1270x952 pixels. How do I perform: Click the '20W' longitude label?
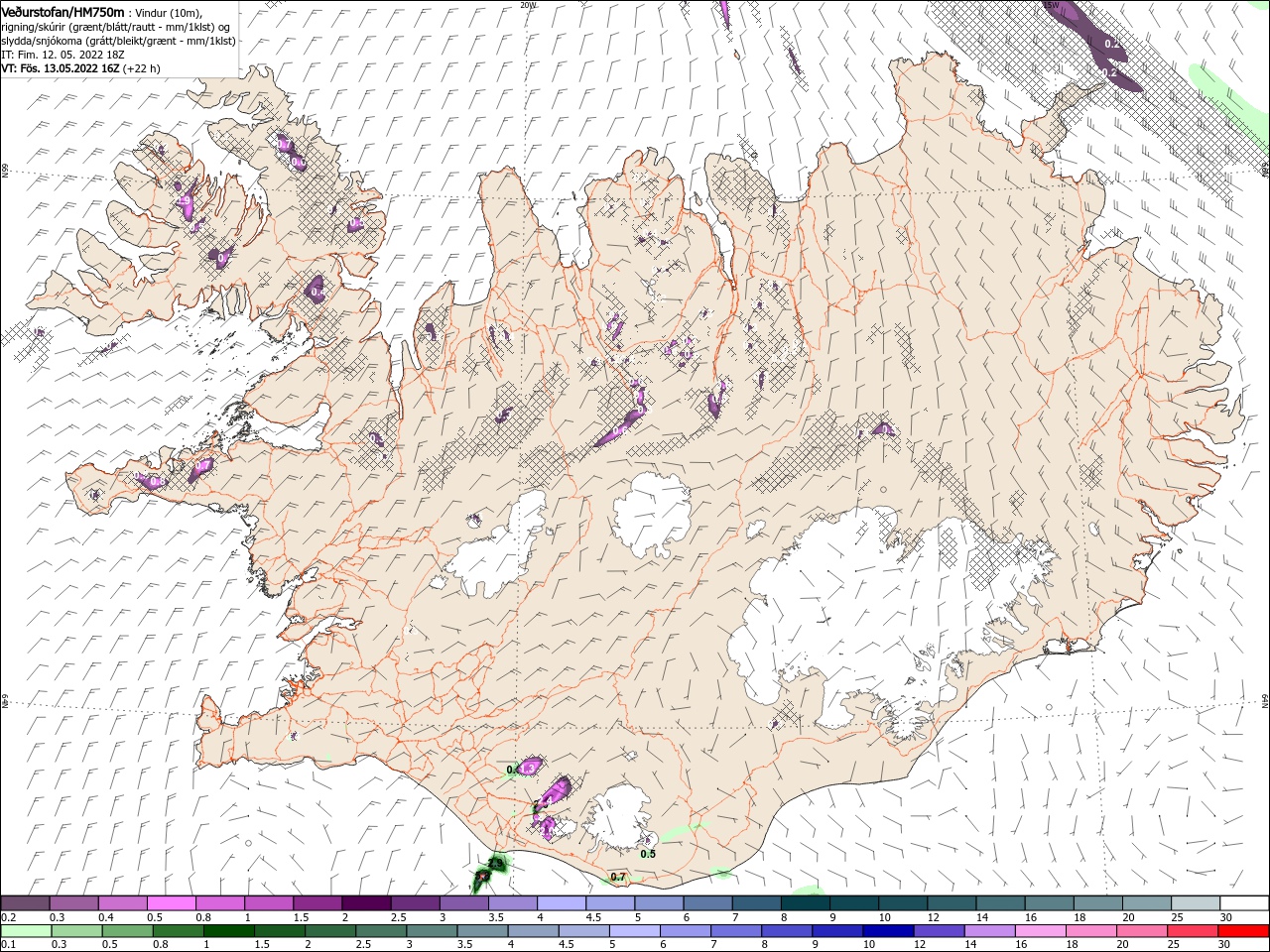click(x=528, y=5)
